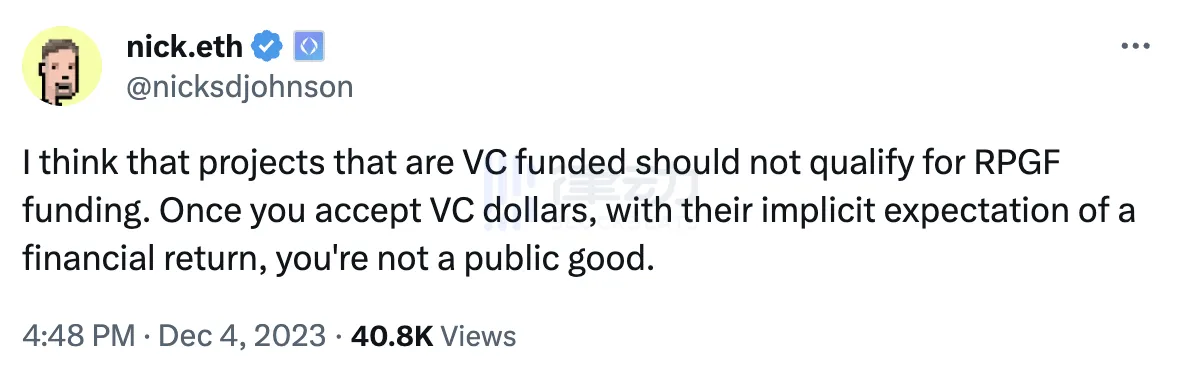
Task: Click the 4:48 PM timestamp
Action: click(79, 335)
